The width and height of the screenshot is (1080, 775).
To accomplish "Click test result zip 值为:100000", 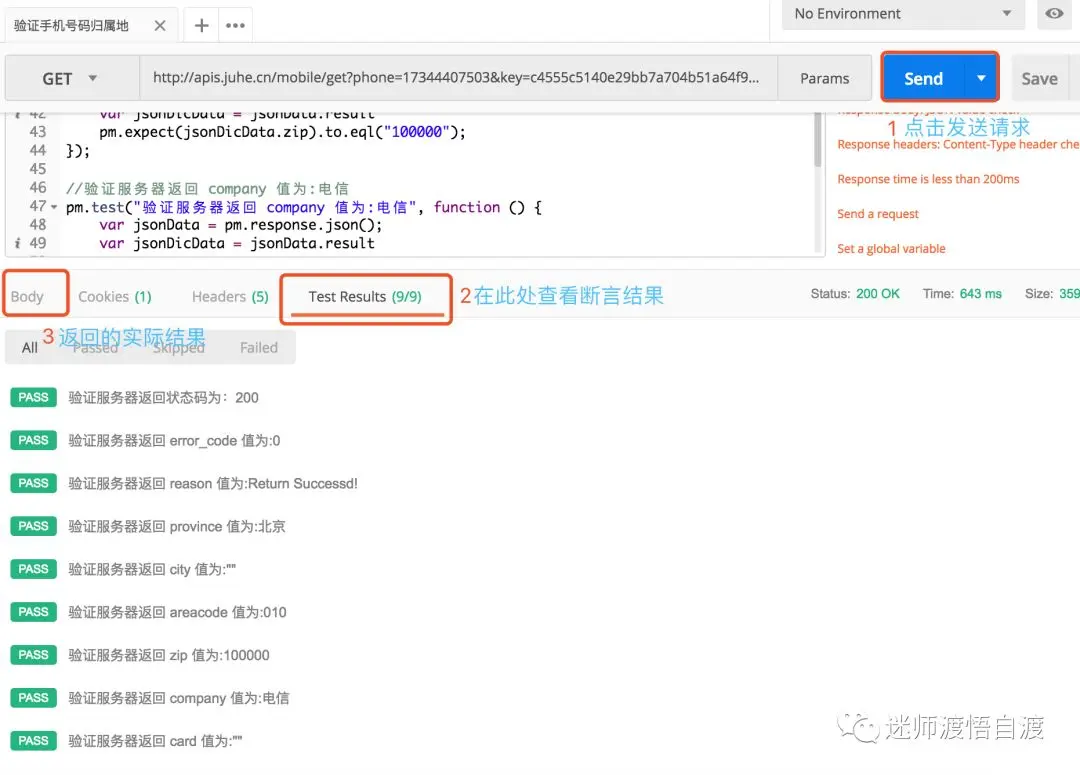I will [169, 655].
